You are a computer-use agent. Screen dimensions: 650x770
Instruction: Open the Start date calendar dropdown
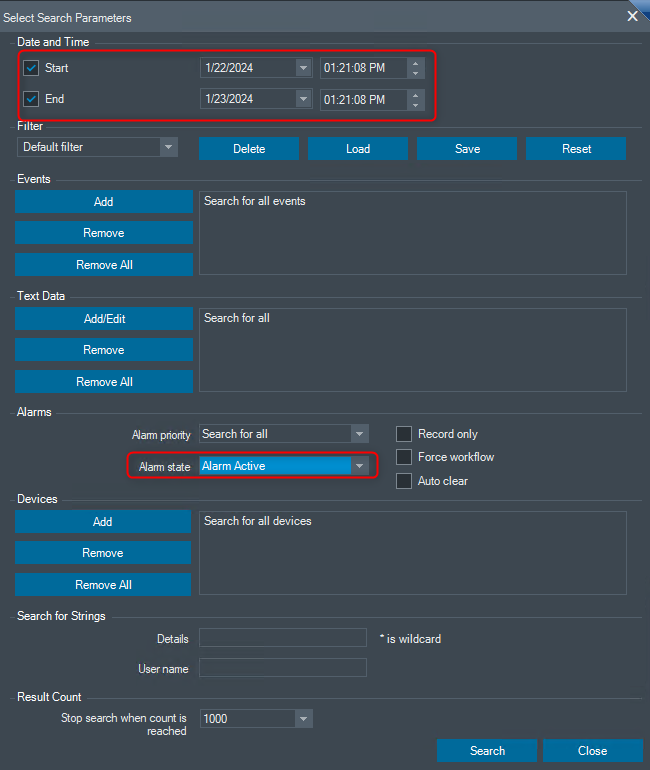pyautogui.click(x=303, y=68)
